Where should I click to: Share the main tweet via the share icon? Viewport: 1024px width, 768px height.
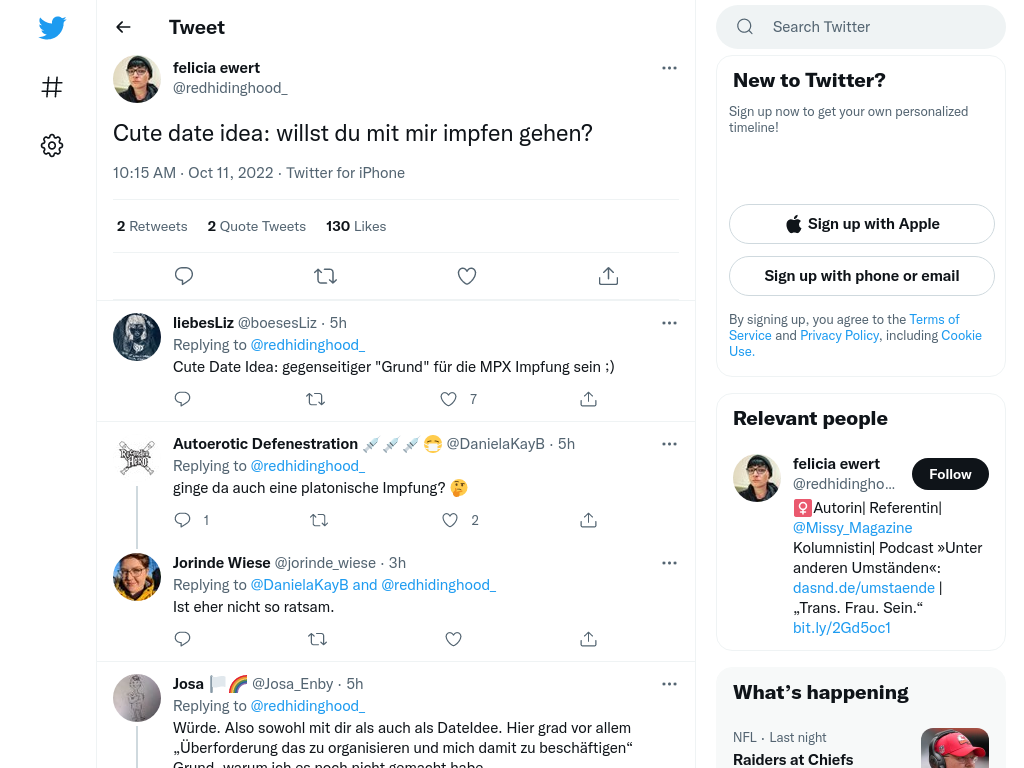click(x=609, y=276)
